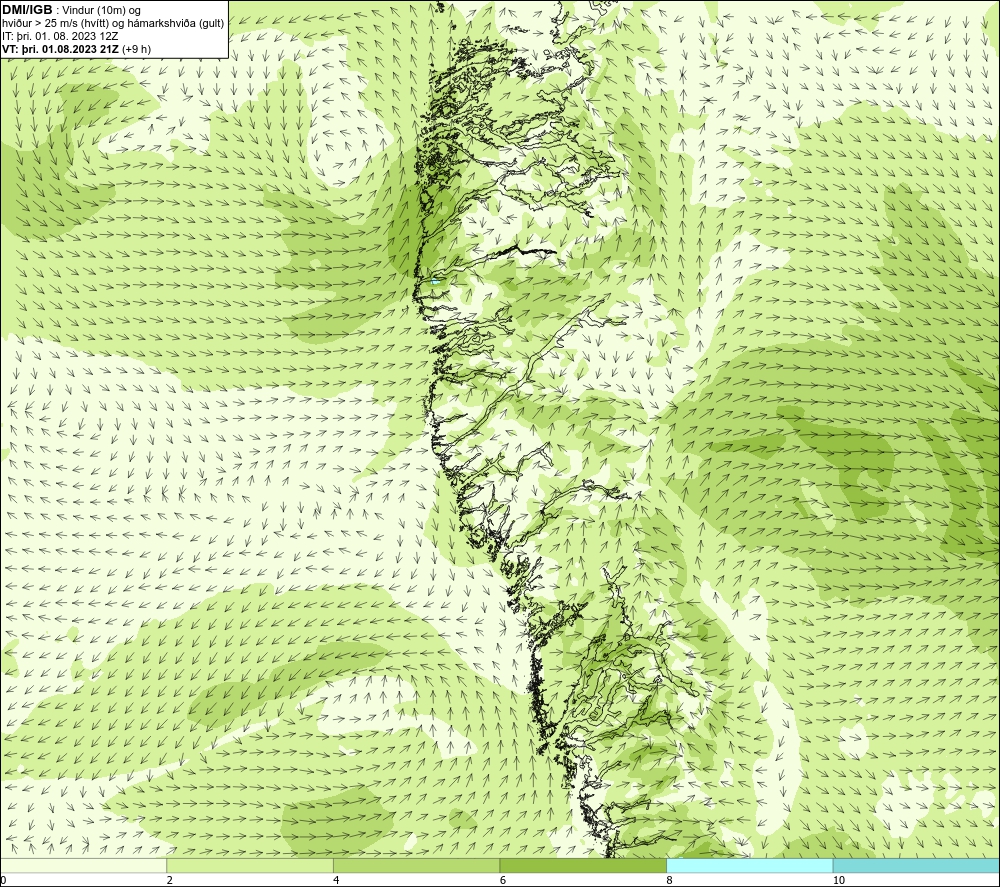
Task: Click the 'IT: þri. 01. 08. 2023 12Z' line
Action: [x=61, y=36]
